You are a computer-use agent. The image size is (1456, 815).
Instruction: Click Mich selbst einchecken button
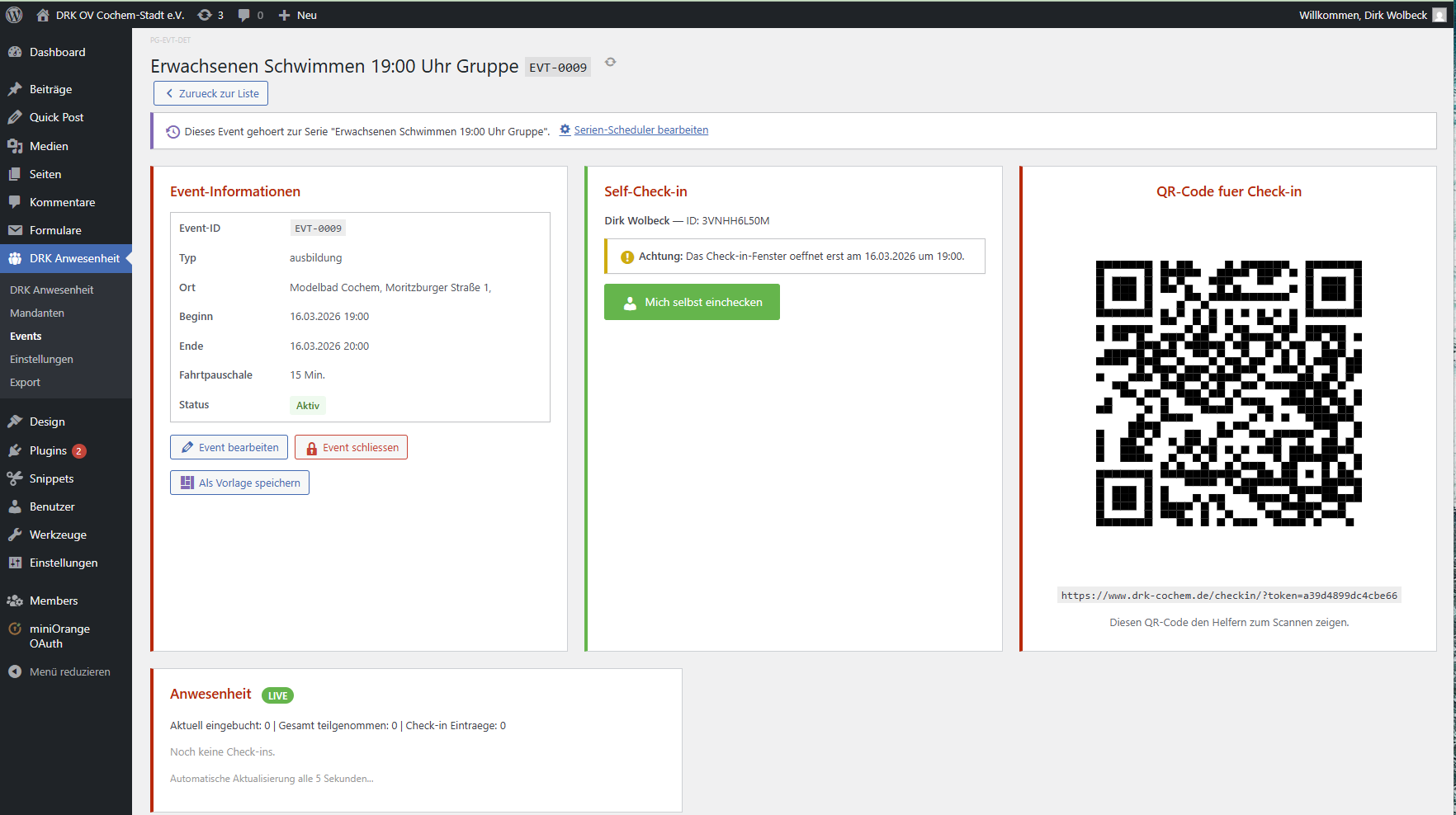click(692, 302)
